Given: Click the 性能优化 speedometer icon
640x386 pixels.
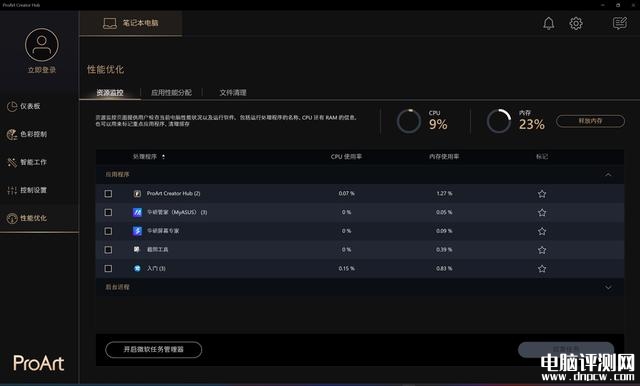Looking at the screenshot, I should point(12,218).
